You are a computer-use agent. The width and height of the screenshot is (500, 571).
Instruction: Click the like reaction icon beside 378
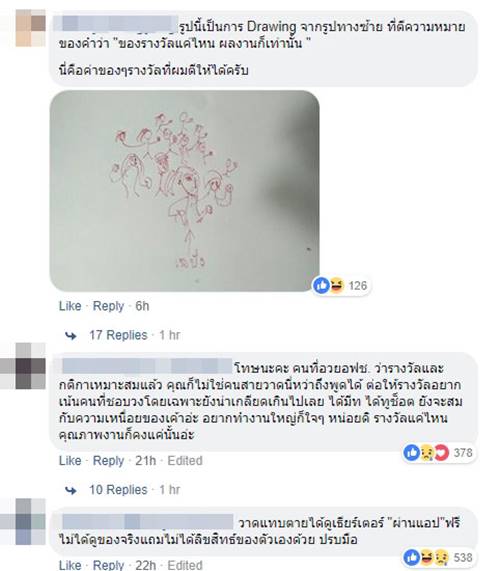[412, 453]
